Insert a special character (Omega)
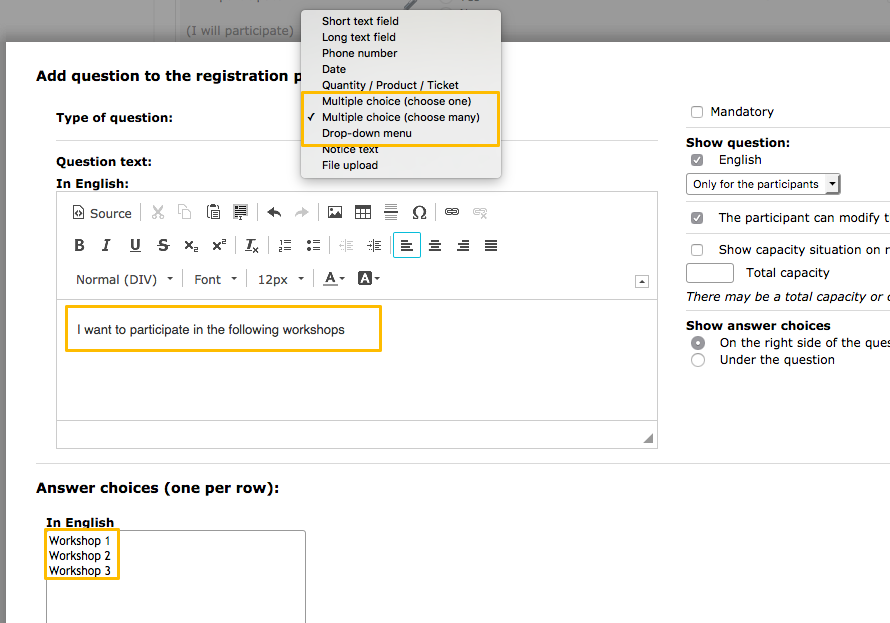This screenshot has height=623, width=890. pyautogui.click(x=419, y=213)
